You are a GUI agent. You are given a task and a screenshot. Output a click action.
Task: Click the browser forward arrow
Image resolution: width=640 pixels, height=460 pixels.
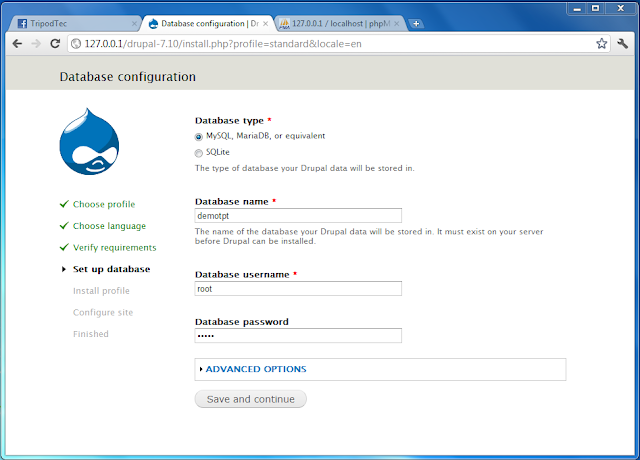tap(36, 44)
